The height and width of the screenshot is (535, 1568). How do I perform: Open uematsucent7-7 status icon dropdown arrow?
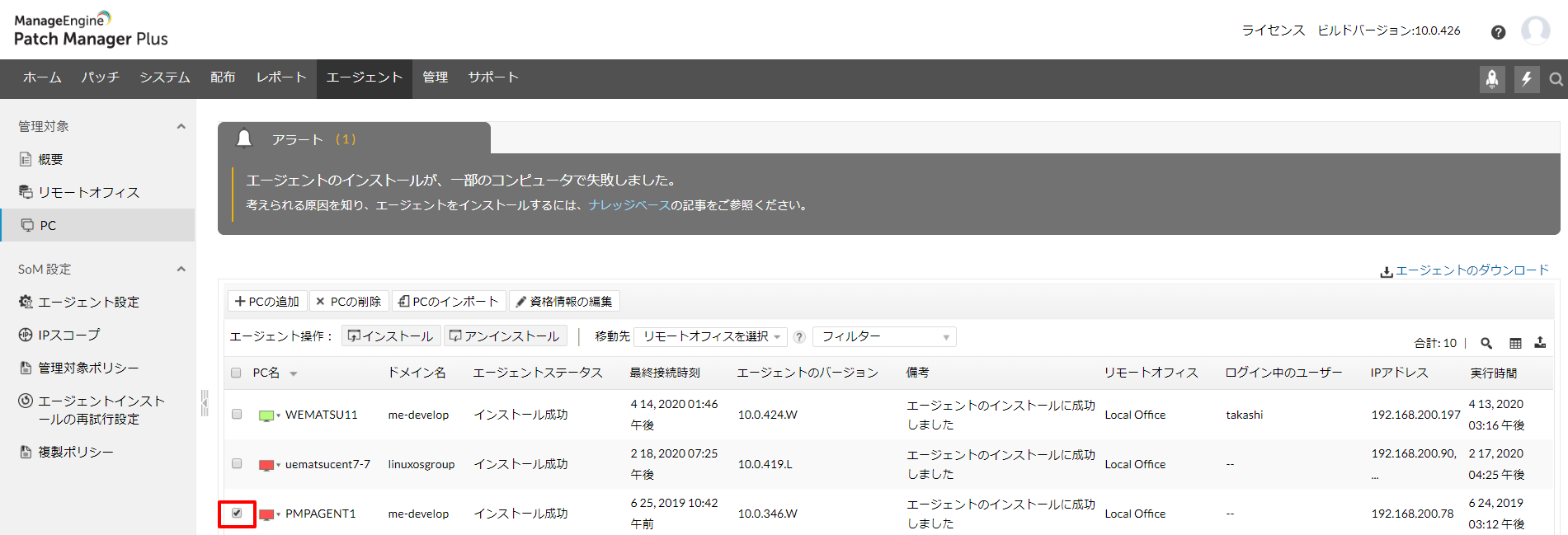coord(279,465)
